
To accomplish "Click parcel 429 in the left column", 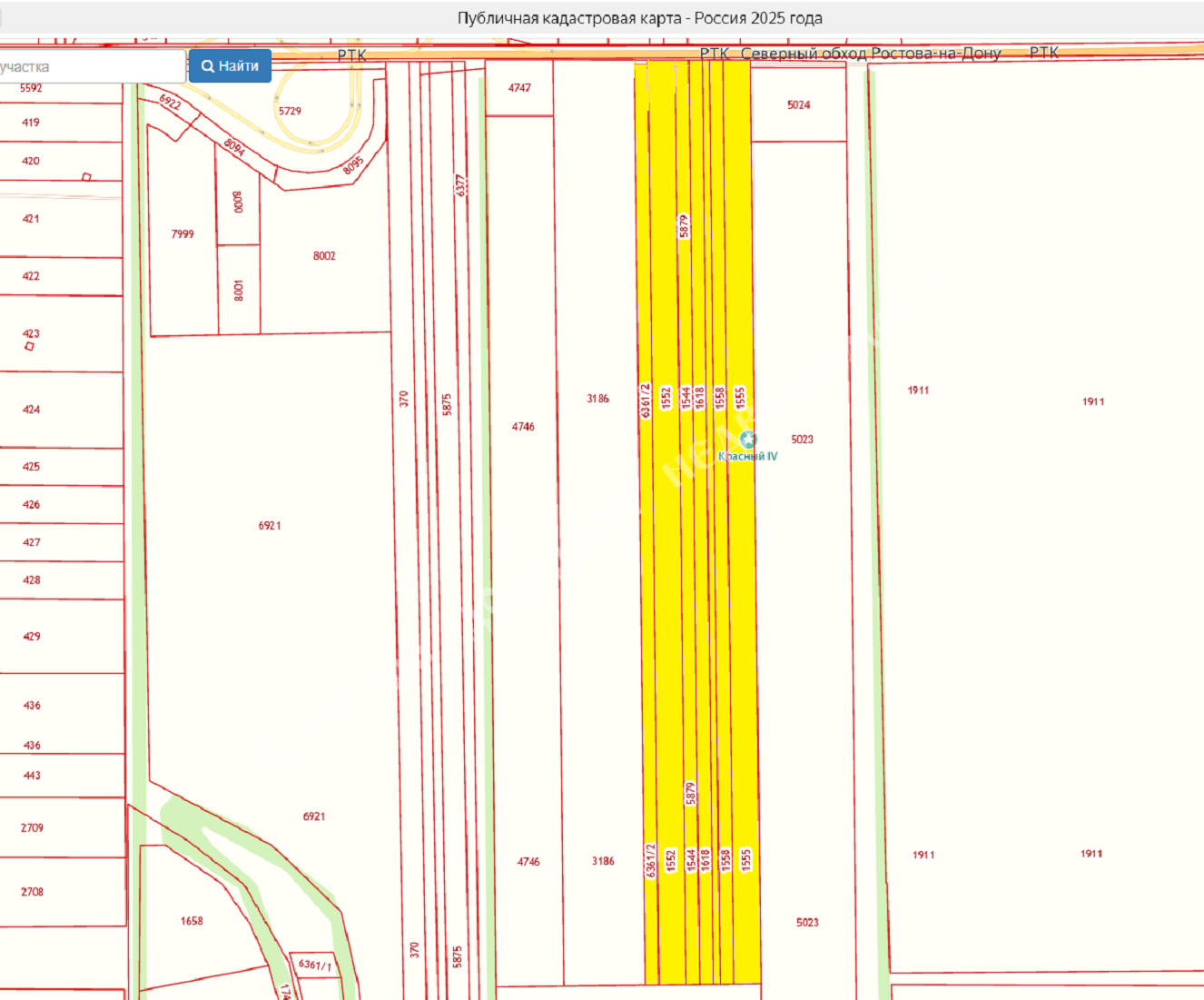I will 32,637.
